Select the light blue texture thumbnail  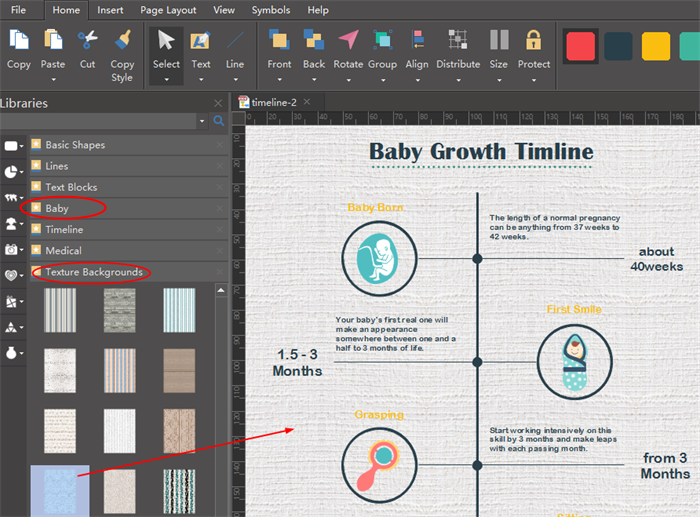(59, 490)
